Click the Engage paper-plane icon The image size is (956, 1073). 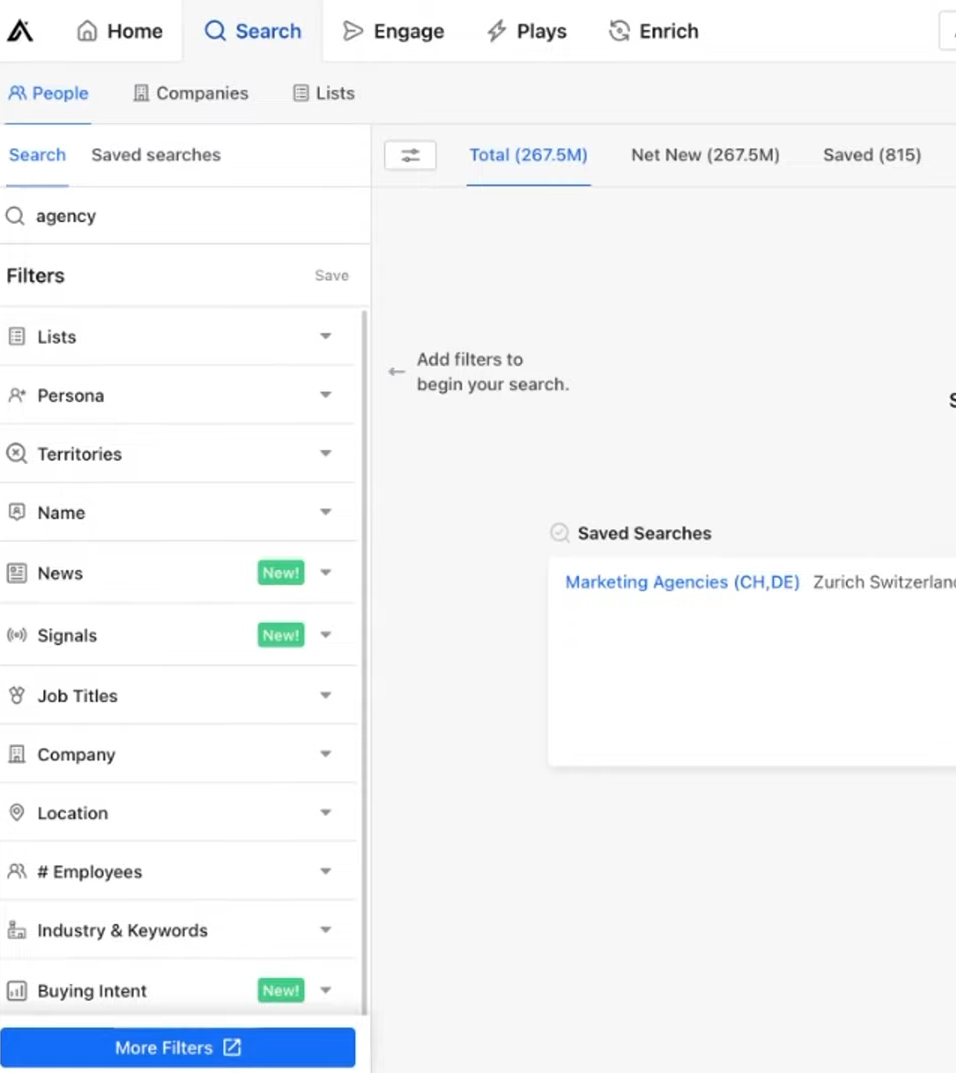pos(352,31)
